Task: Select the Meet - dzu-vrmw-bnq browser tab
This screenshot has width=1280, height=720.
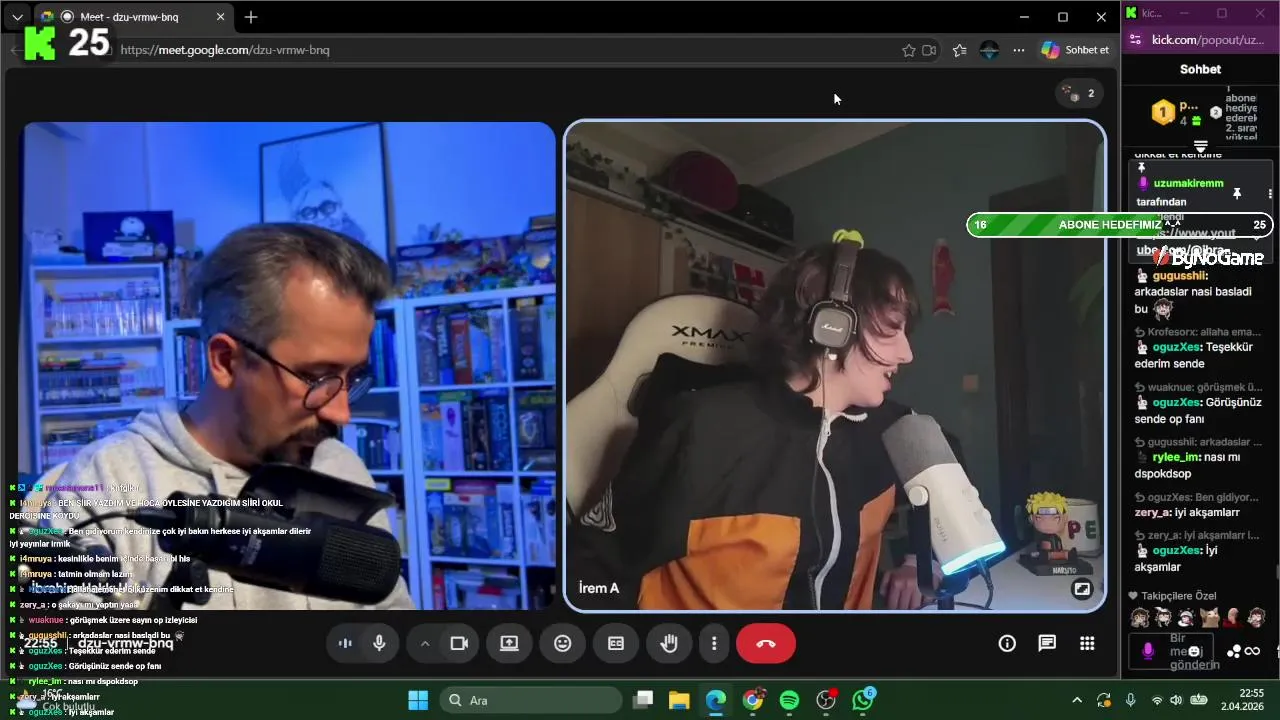Action: [130, 17]
